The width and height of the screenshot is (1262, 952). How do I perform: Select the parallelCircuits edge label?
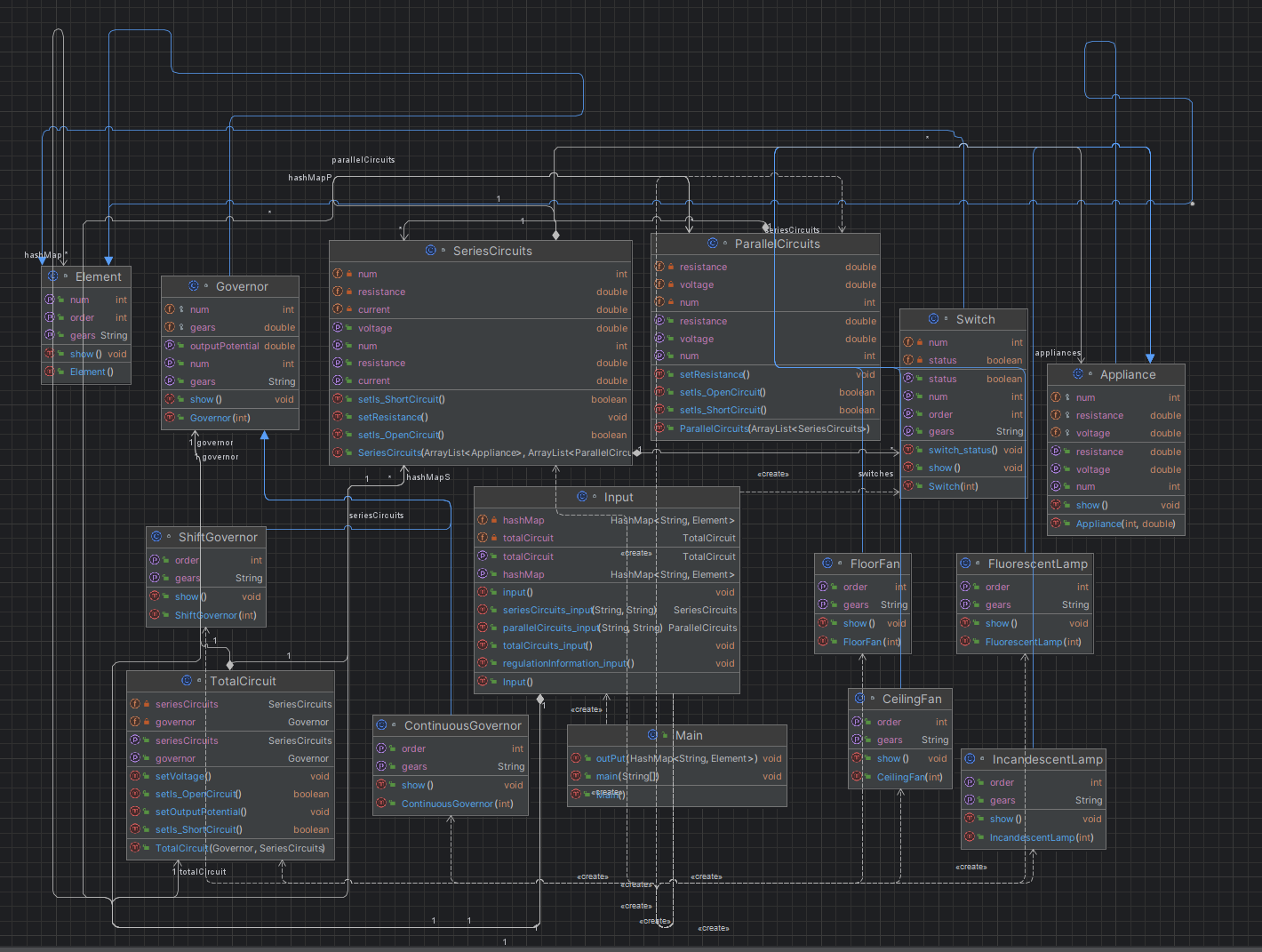pos(363,160)
